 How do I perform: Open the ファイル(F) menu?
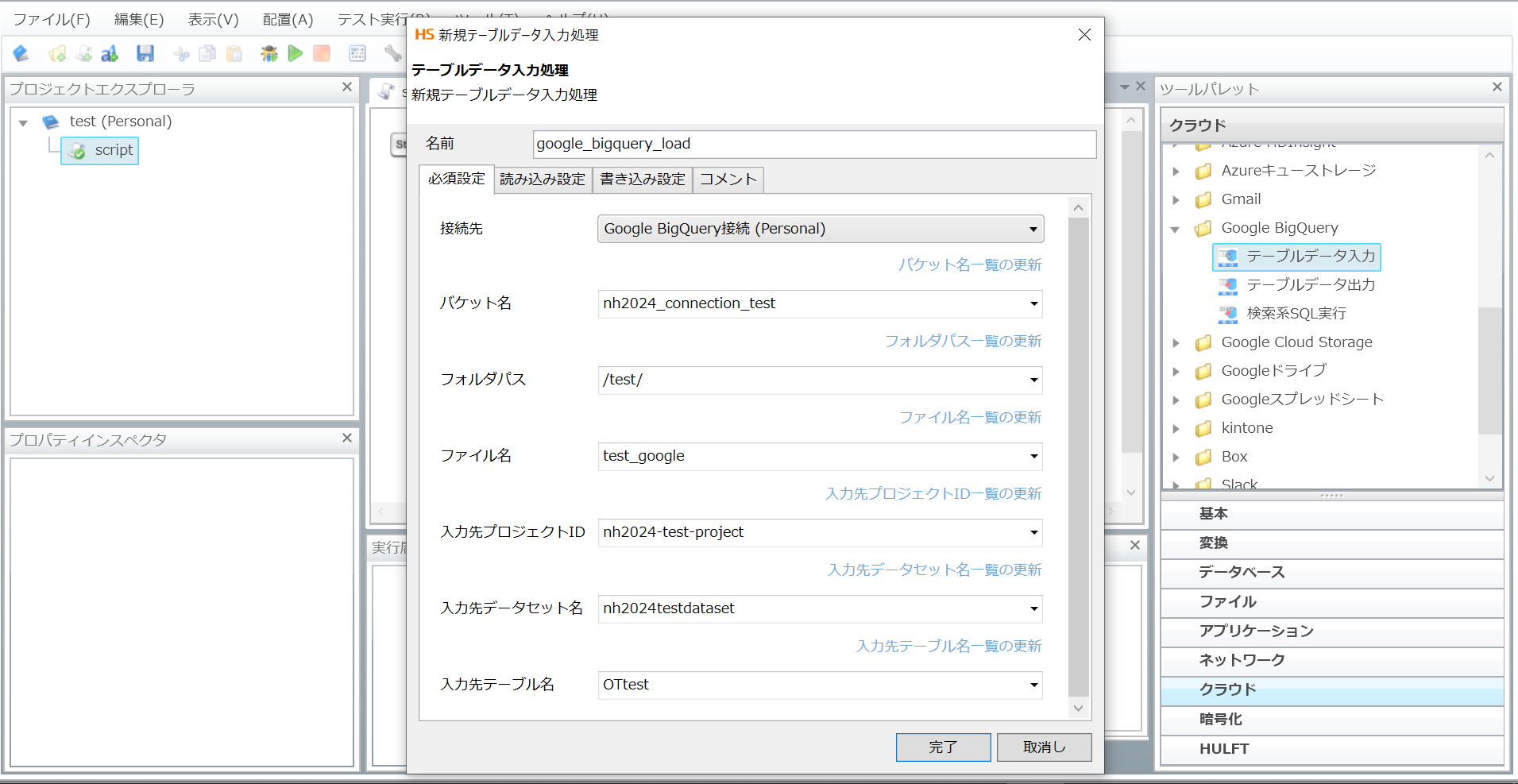tap(52, 20)
